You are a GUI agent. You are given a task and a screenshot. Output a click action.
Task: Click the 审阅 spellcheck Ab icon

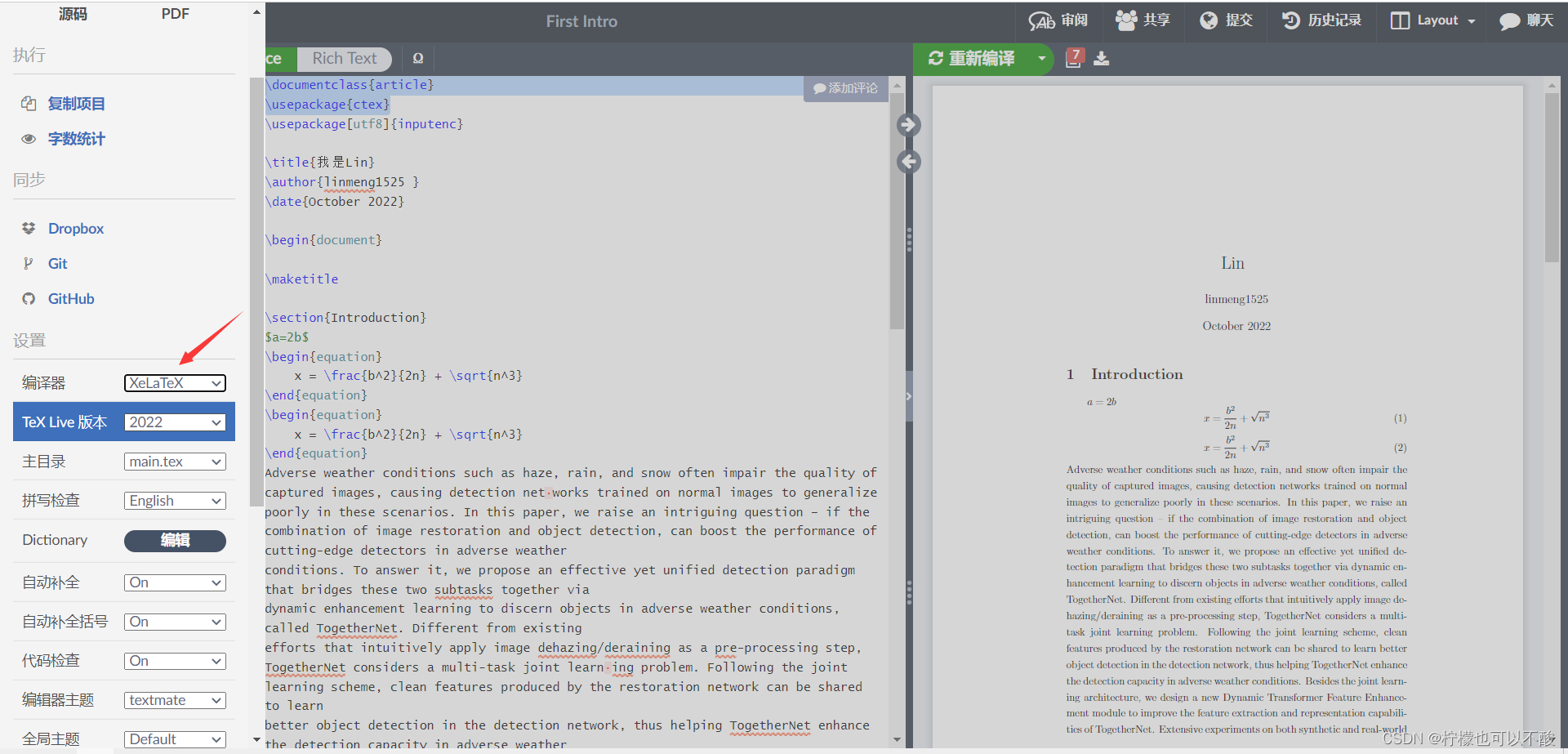1041,20
